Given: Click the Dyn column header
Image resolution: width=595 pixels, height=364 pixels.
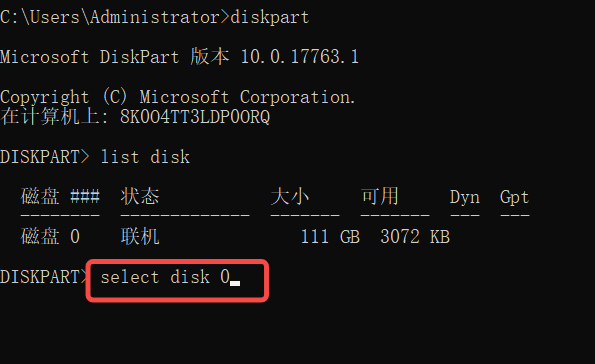Looking at the screenshot, I should pos(464,197).
